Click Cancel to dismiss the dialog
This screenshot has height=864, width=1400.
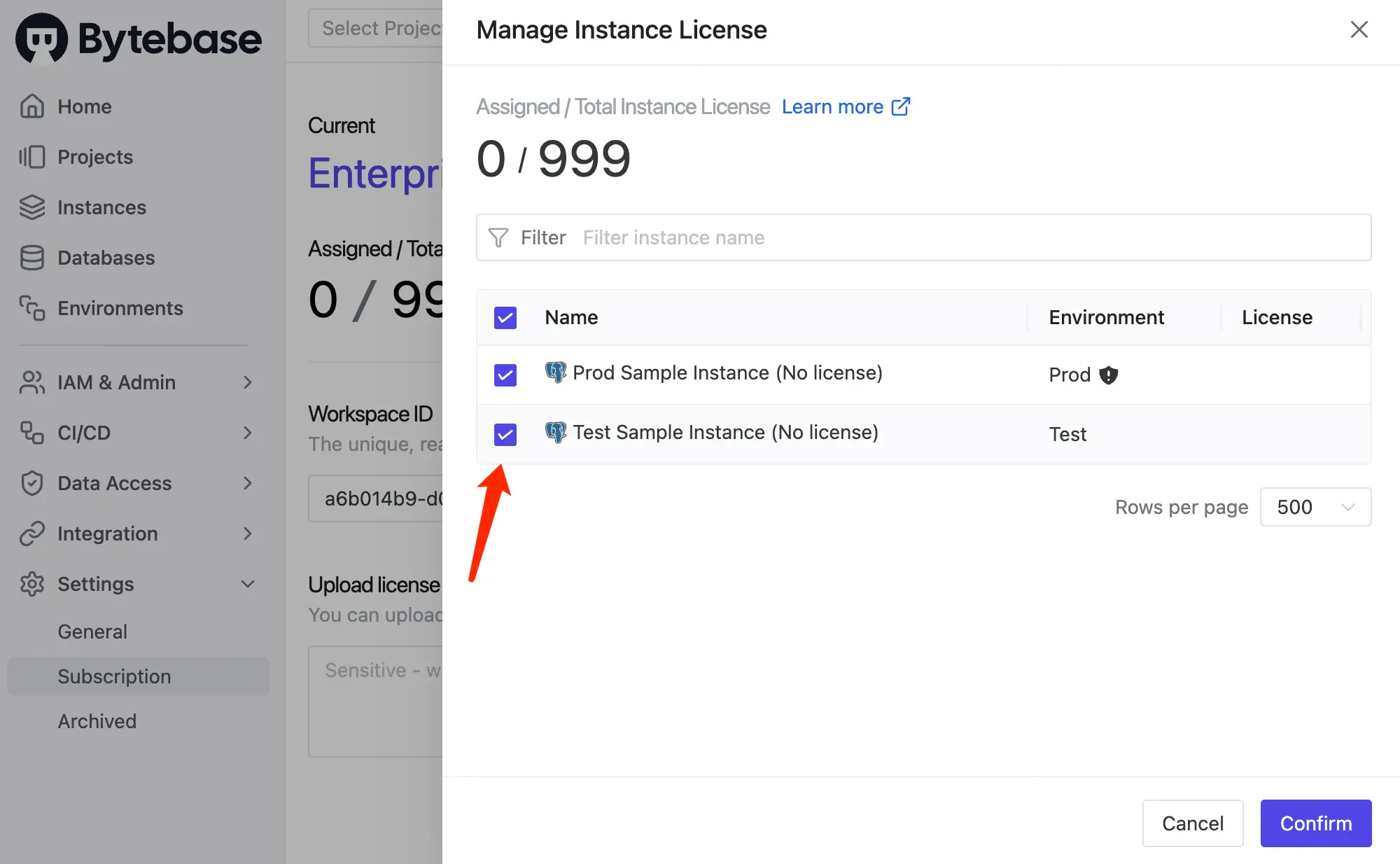tap(1192, 823)
